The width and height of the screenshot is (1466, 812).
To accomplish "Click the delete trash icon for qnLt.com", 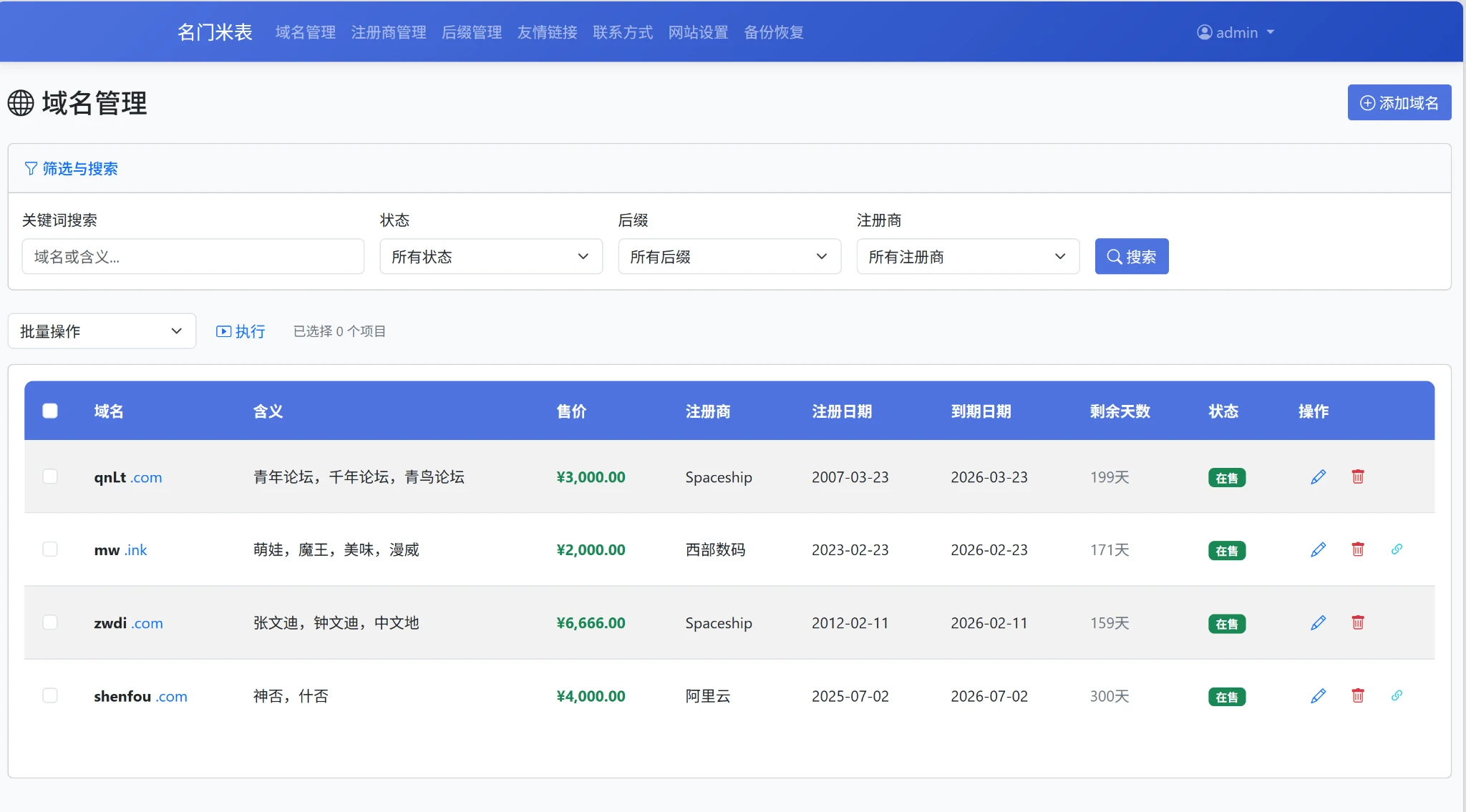I will (1357, 477).
